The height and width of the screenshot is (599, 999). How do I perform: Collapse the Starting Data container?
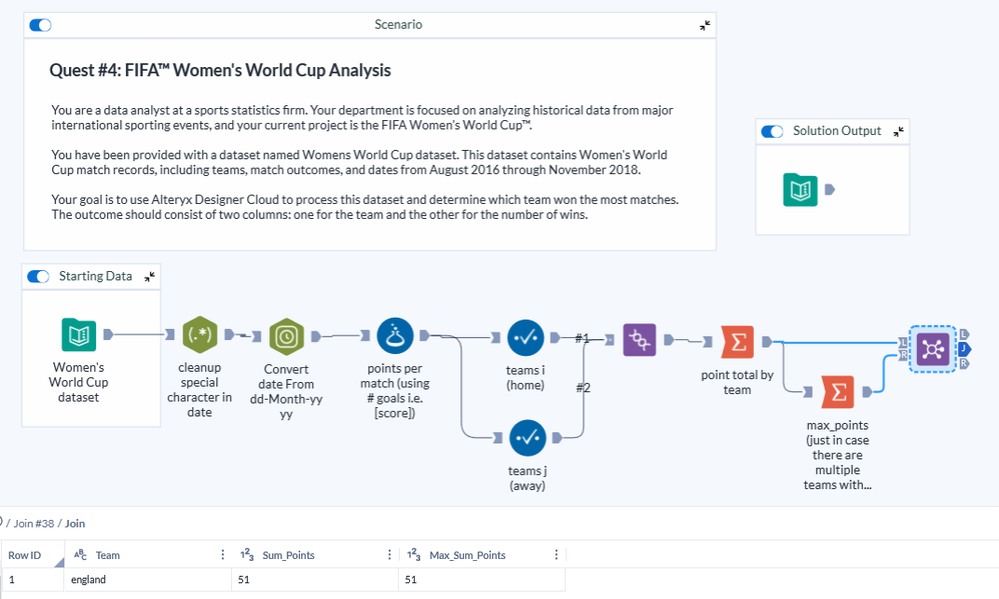coord(149,277)
